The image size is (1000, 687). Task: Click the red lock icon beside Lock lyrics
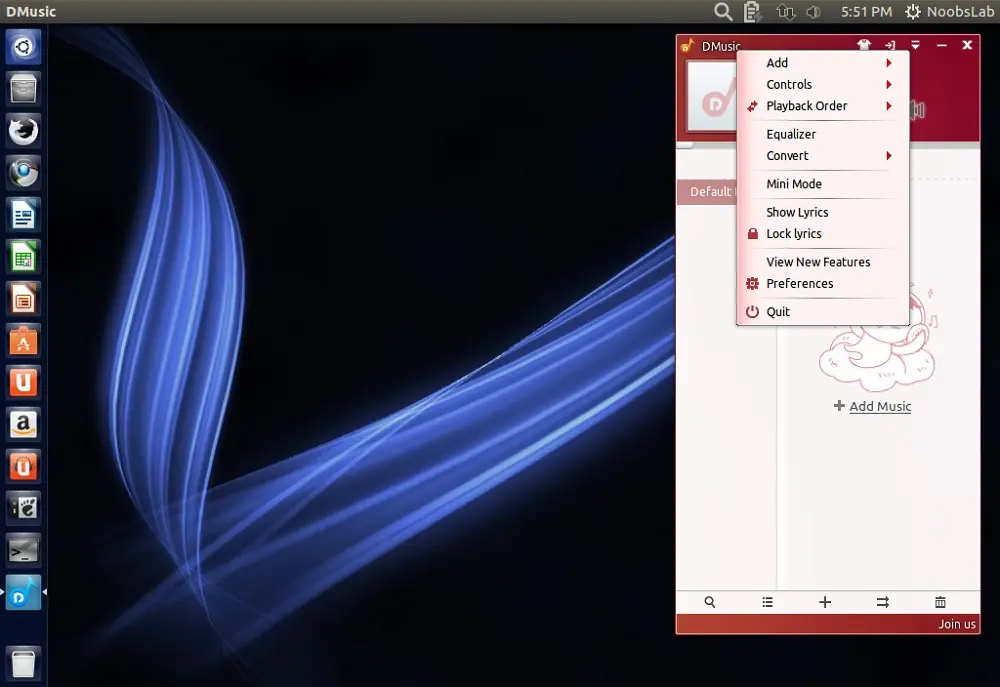[x=753, y=233]
